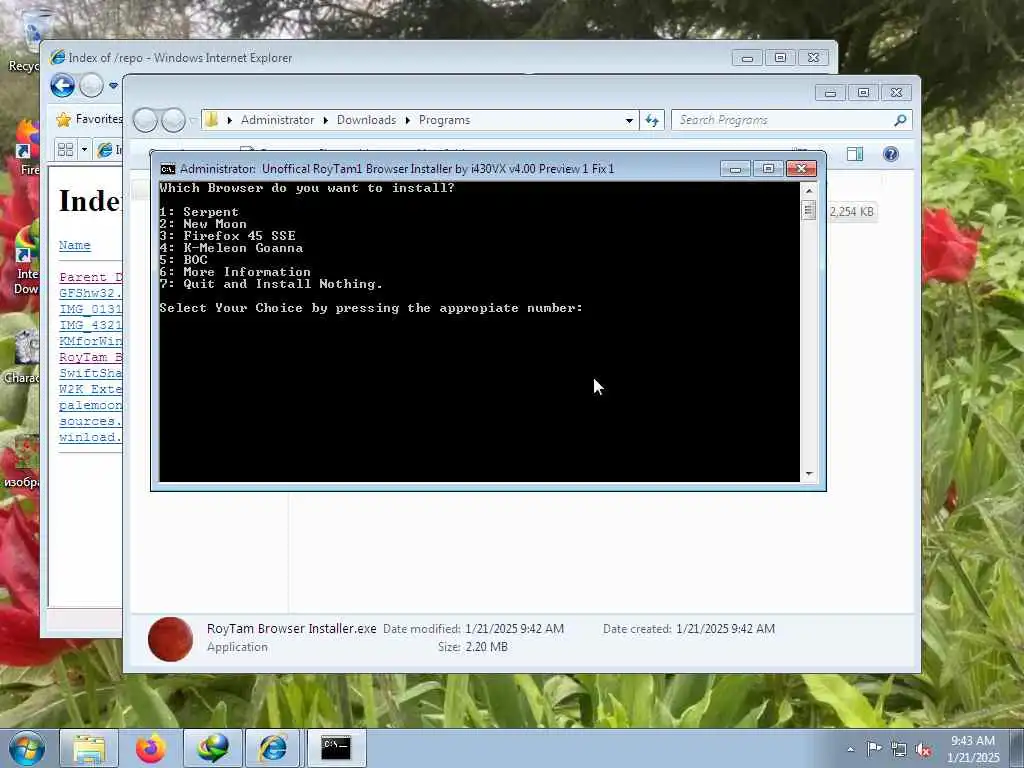Go back in Internet Explorer window

(x=62, y=86)
